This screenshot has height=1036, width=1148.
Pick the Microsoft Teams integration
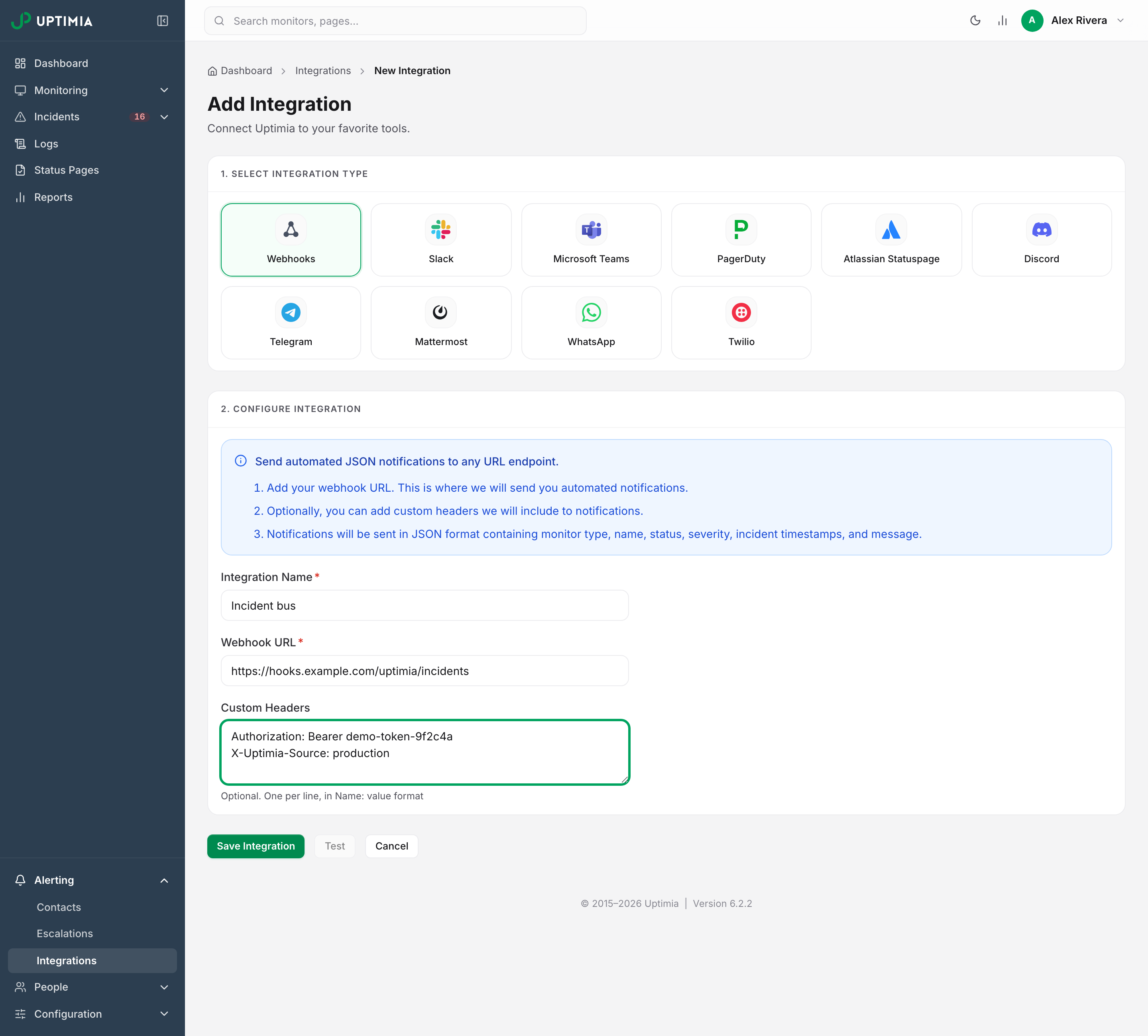pos(591,239)
